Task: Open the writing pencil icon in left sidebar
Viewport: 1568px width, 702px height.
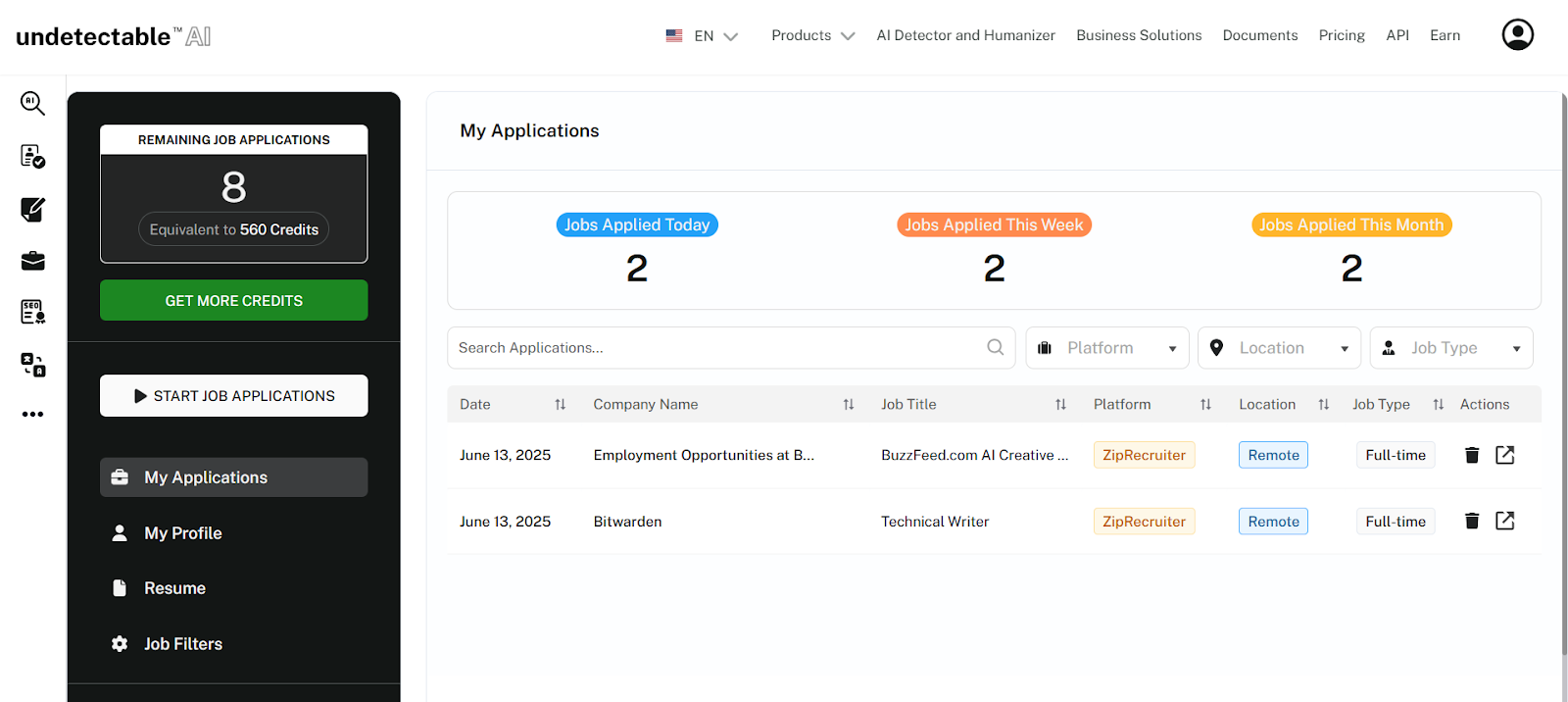Action: (33, 209)
